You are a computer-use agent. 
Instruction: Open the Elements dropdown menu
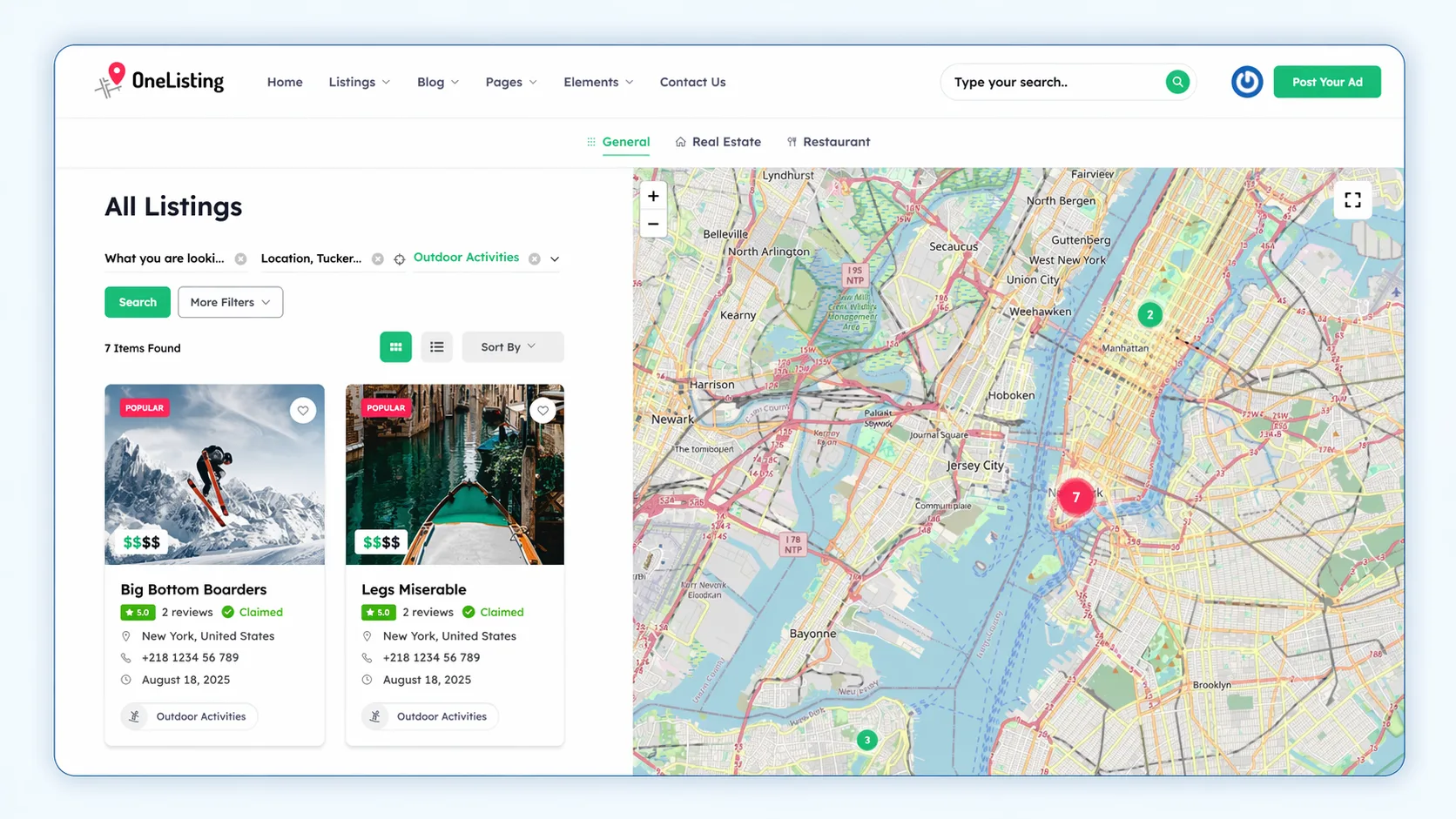point(598,82)
